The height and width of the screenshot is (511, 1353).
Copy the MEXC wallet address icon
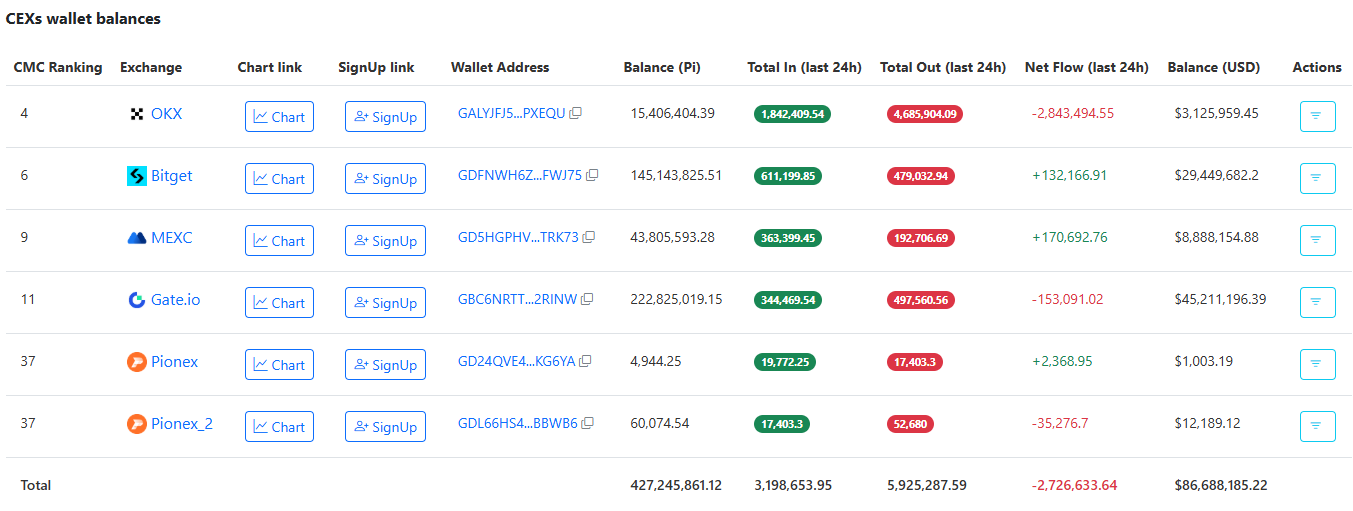(589, 237)
